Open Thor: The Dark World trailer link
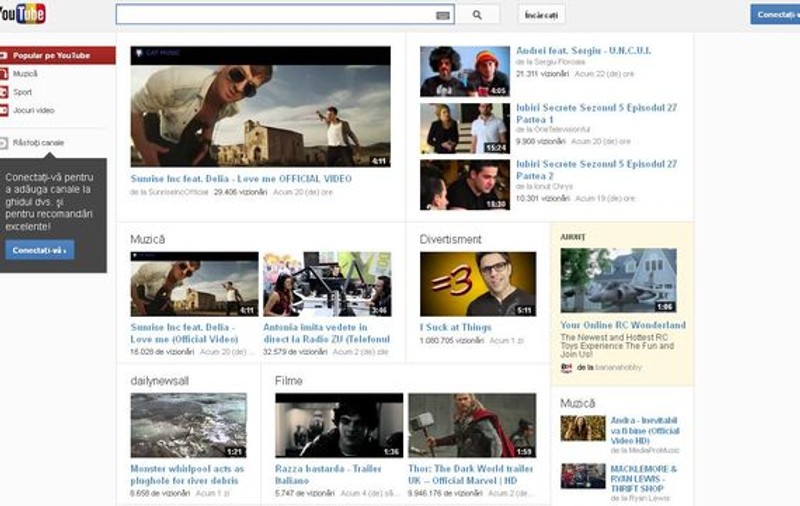The image size is (800, 506). (x=470, y=474)
